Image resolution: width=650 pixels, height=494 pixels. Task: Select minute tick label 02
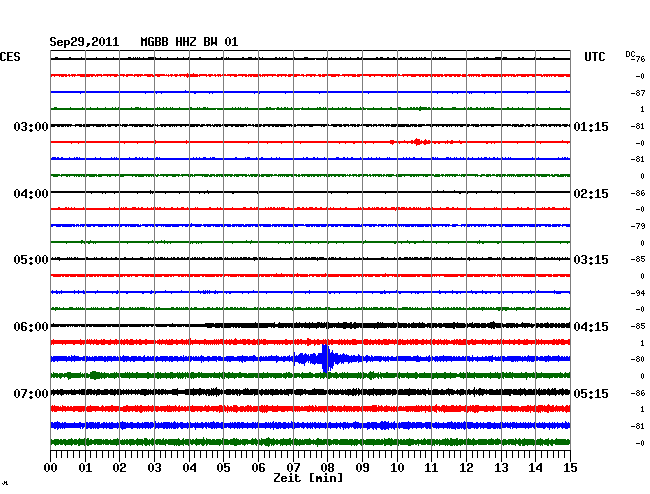[119, 467]
